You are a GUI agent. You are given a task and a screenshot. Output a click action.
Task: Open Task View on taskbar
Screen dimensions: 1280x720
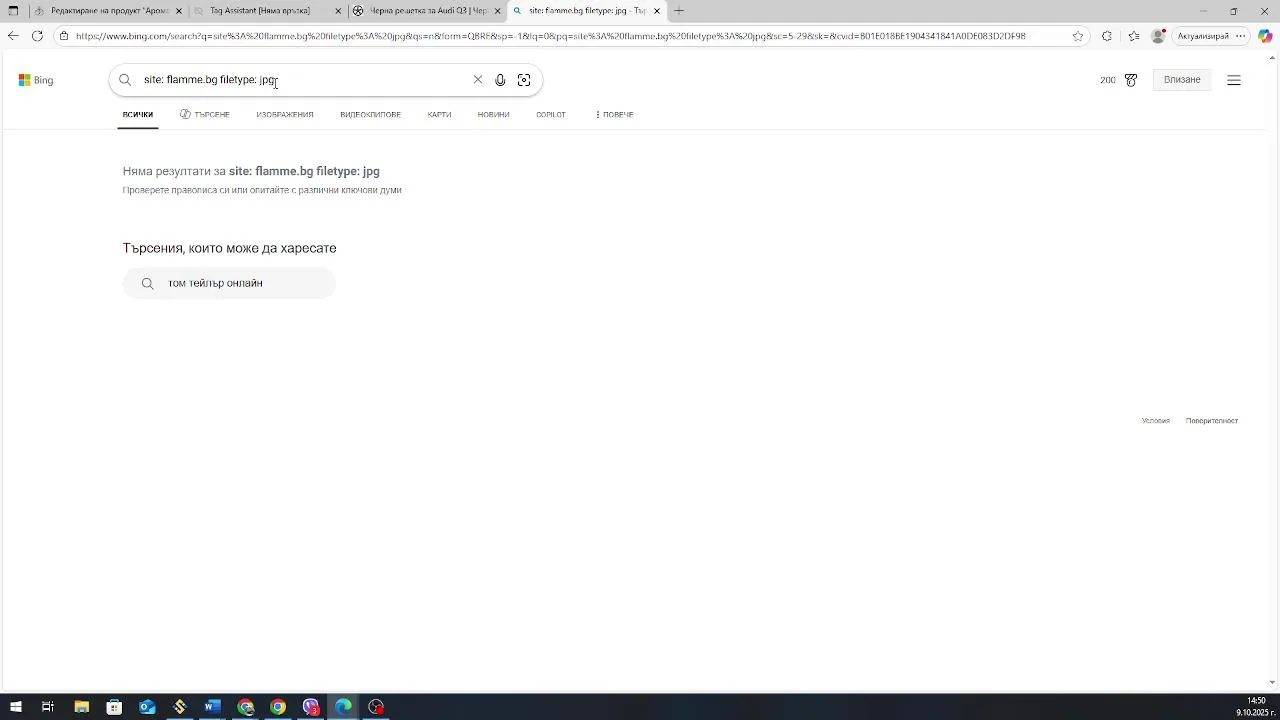pyautogui.click(x=47, y=707)
